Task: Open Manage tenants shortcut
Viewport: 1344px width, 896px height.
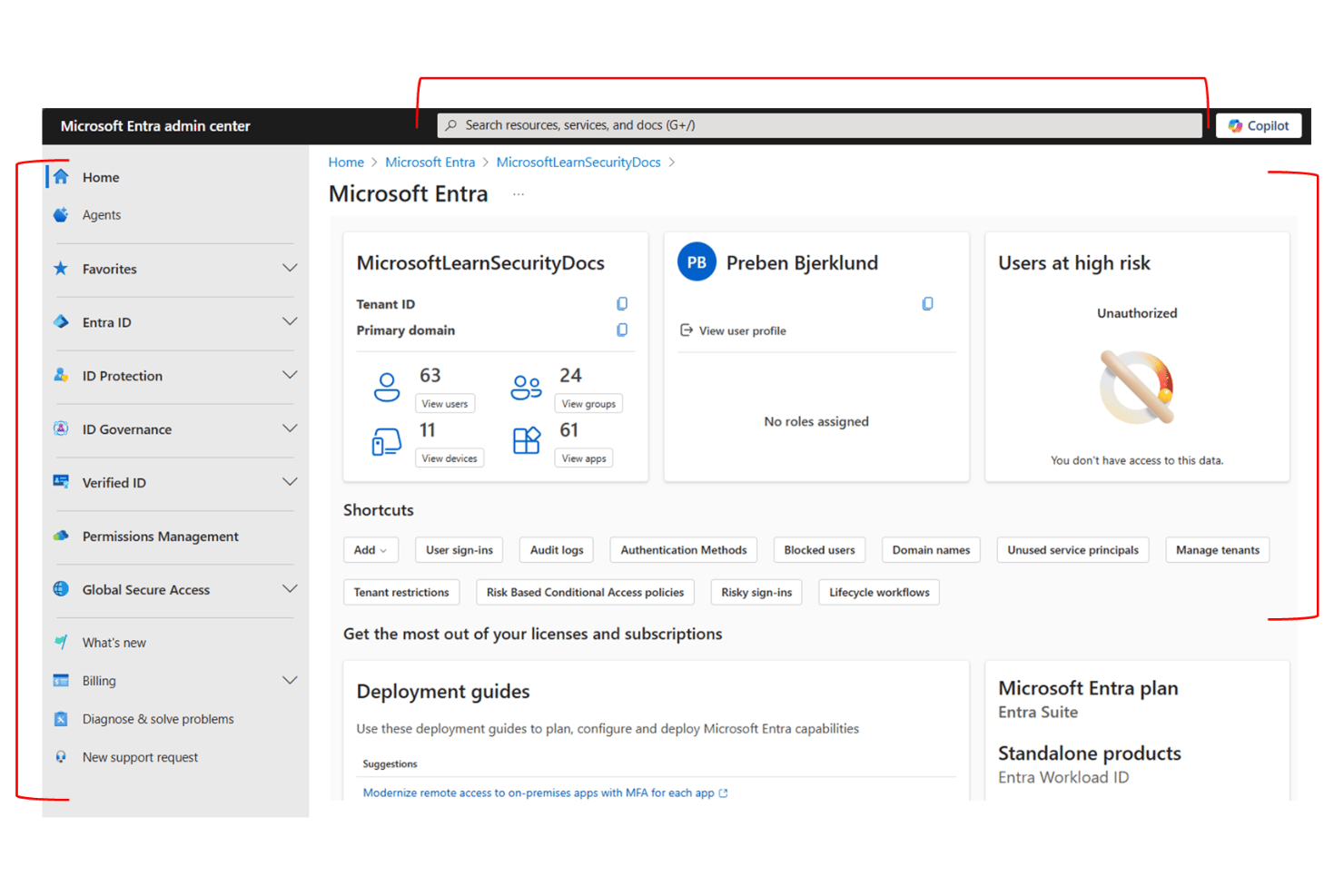Action: tap(1218, 550)
